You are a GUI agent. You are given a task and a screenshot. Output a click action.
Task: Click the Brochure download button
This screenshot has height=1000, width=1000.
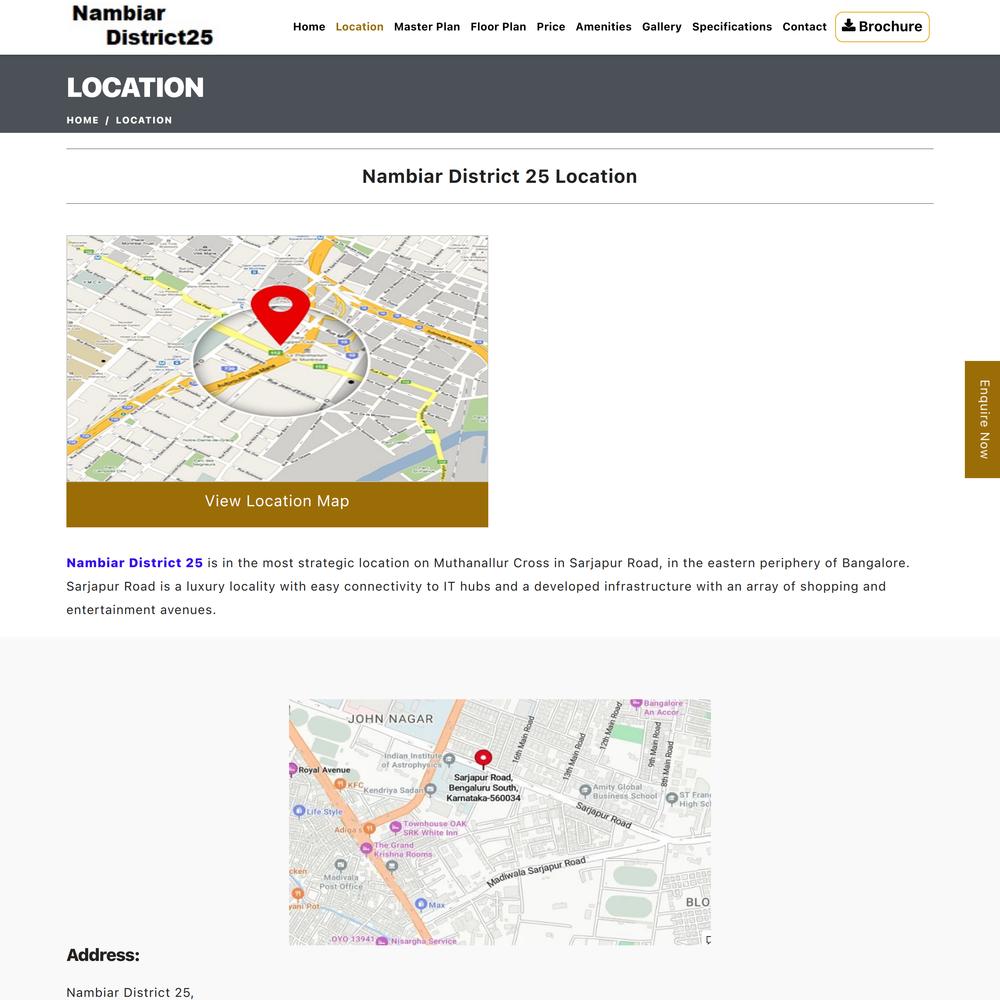pyautogui.click(x=882, y=27)
